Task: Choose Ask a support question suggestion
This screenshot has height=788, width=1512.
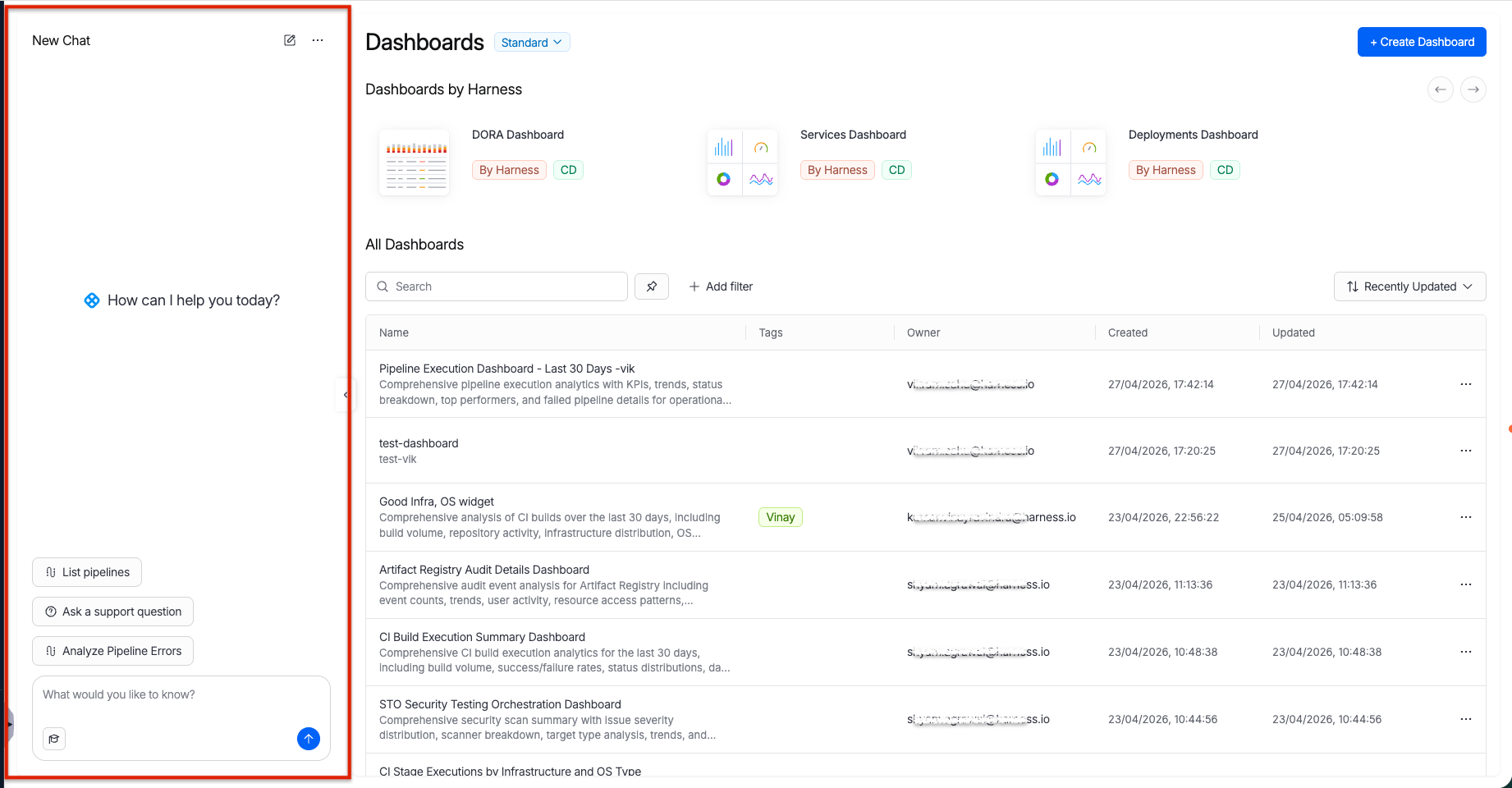Action: click(x=113, y=612)
